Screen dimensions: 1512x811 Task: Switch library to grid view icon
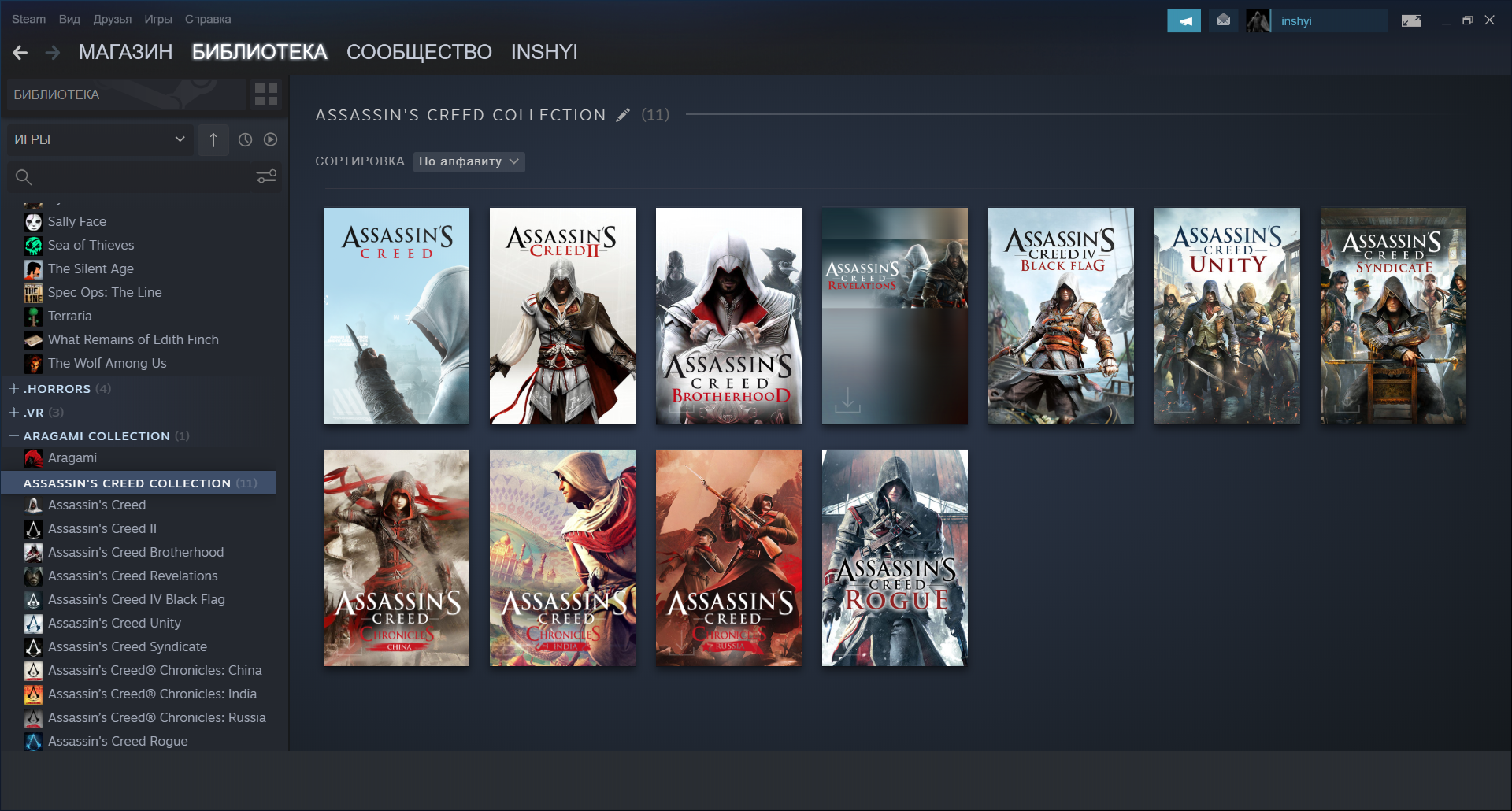click(266, 94)
